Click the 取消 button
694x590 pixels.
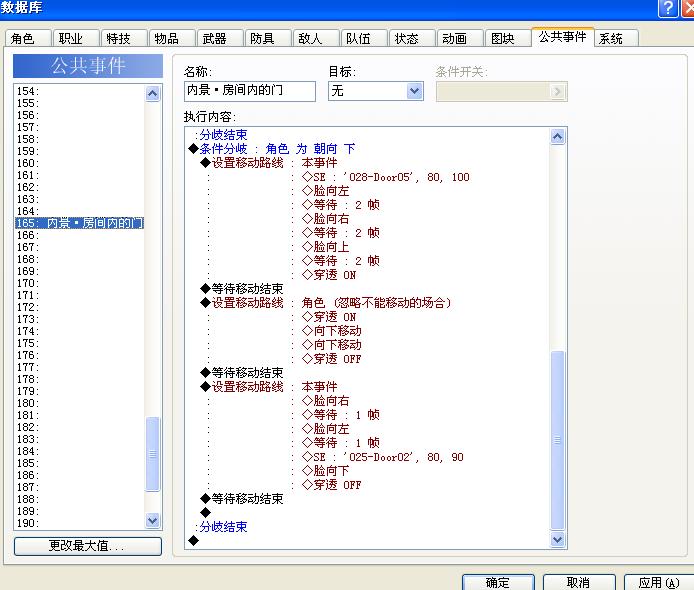579,582
